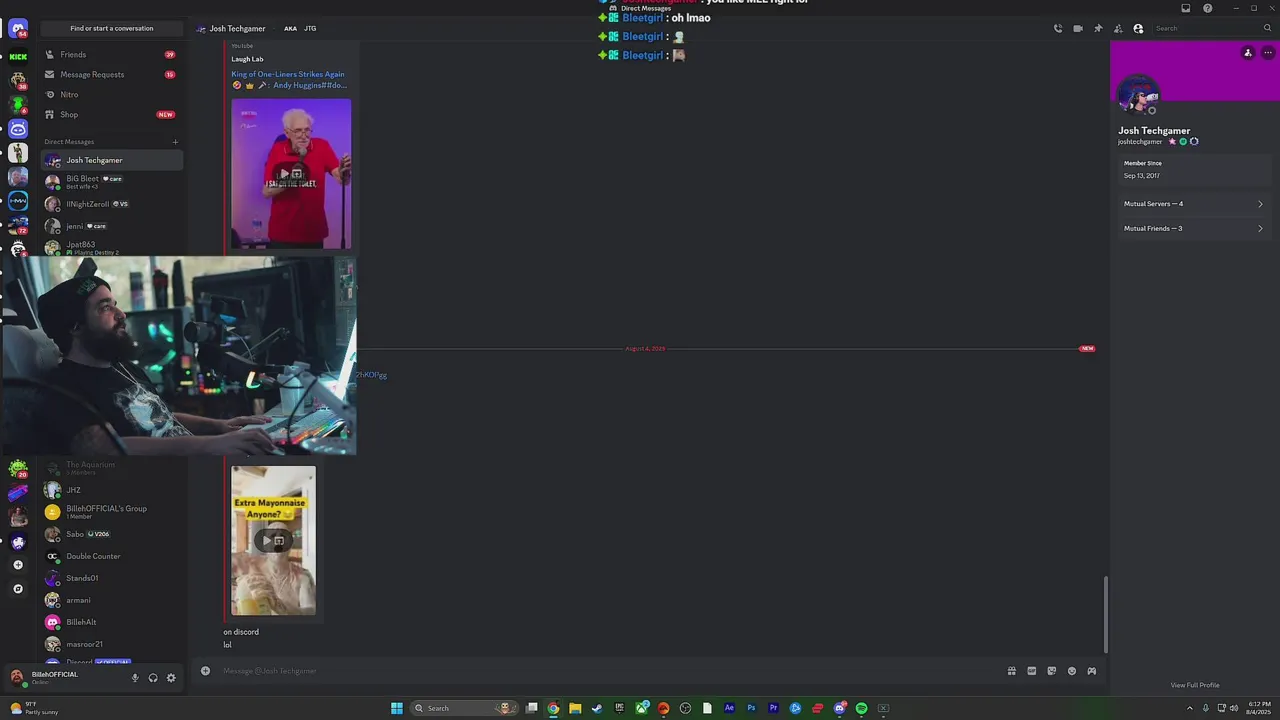Open the blue robot face server
This screenshot has width=1280, height=720.
18,129
